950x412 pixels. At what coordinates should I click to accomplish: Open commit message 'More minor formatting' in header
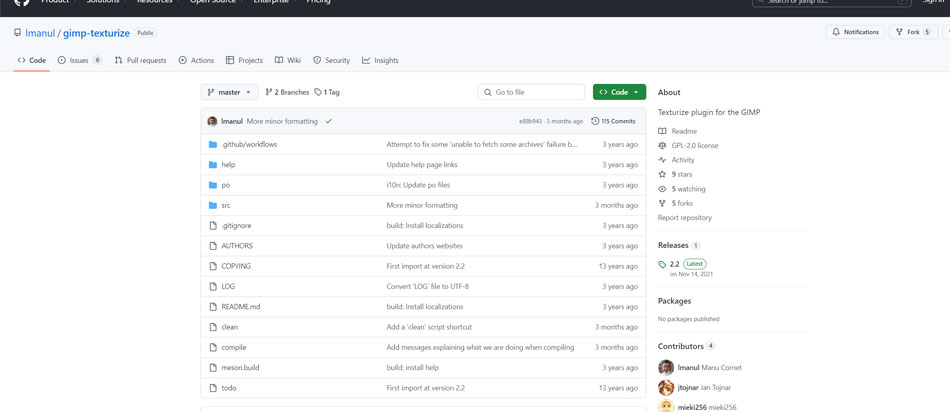pyautogui.click(x=282, y=121)
